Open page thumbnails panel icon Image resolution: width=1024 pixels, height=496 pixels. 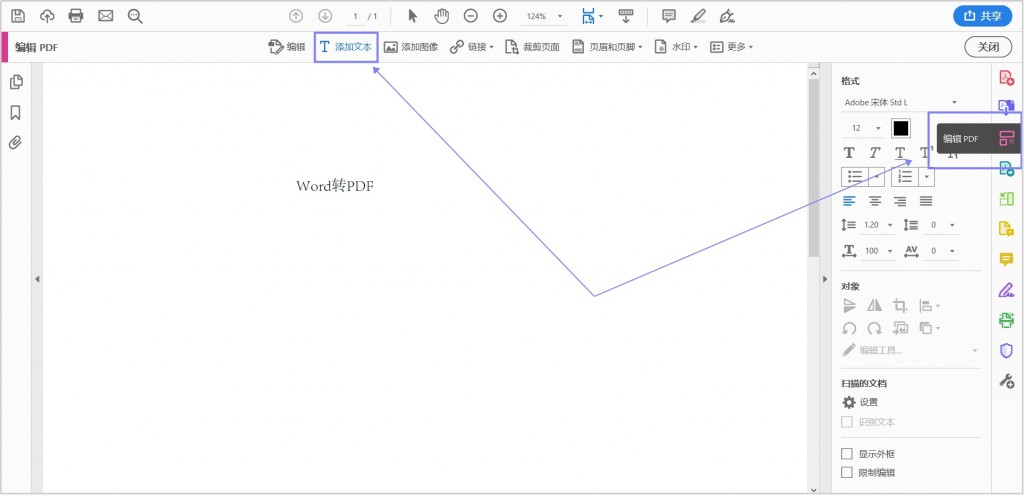16,82
